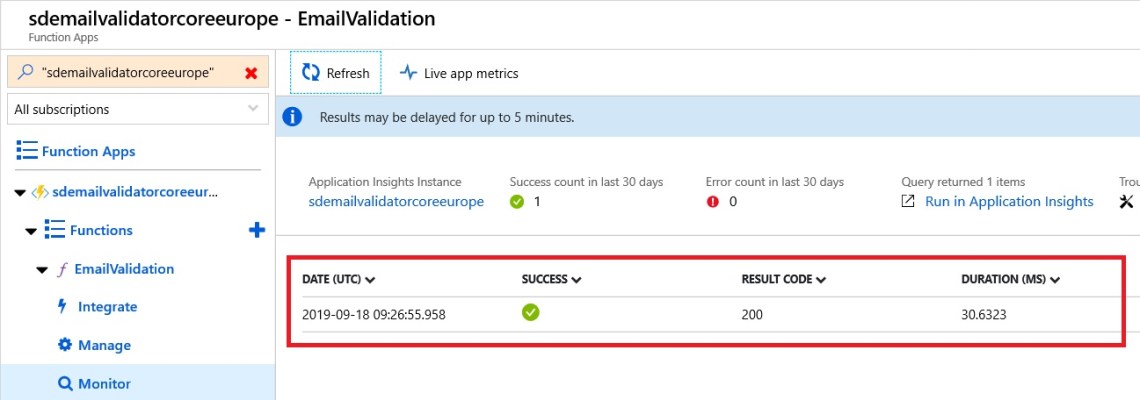Image resolution: width=1140 pixels, height=400 pixels.
Task: Select Integrate under EmailValidation
Action: 107,307
